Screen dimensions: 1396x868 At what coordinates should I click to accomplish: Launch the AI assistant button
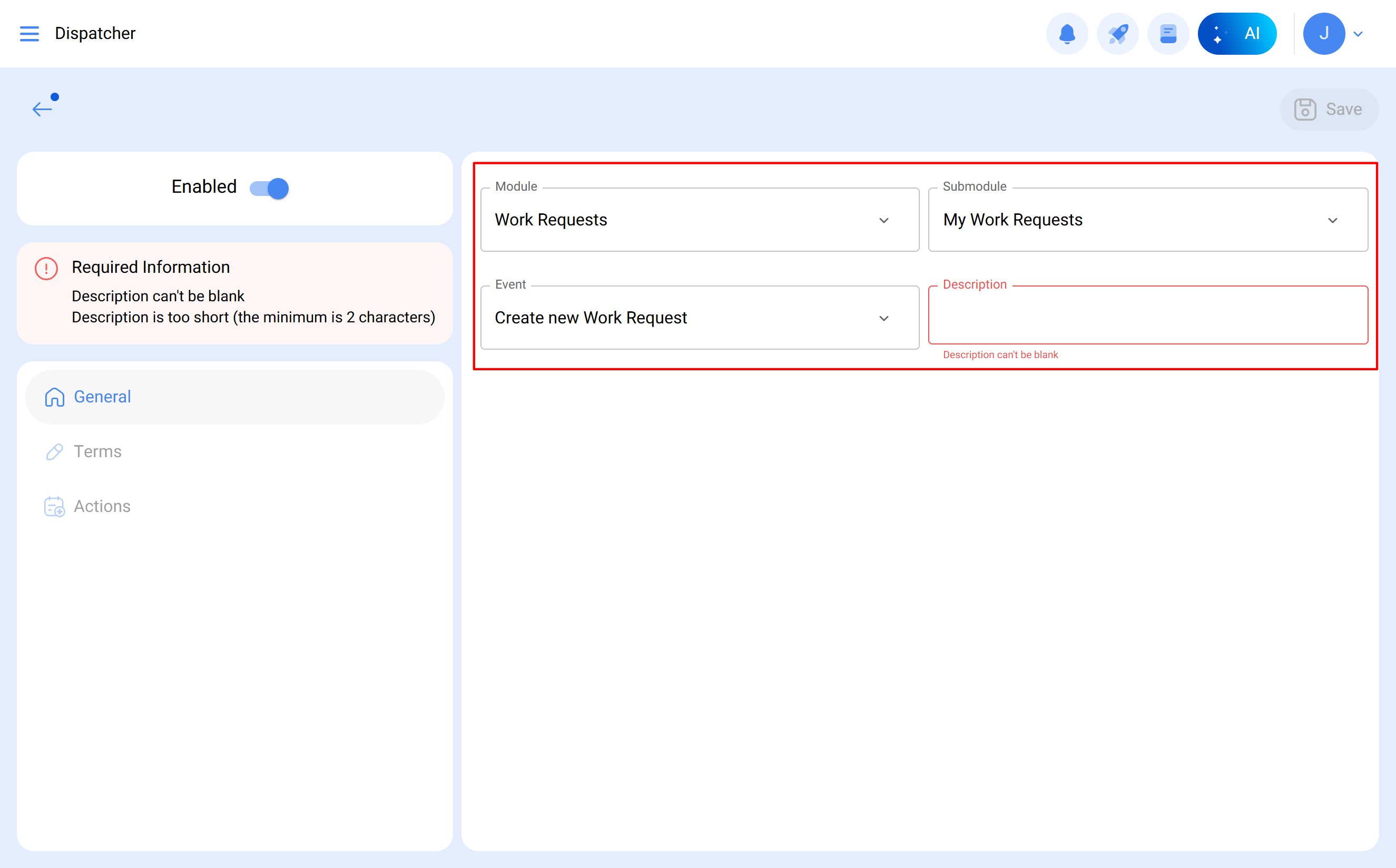(x=1237, y=34)
